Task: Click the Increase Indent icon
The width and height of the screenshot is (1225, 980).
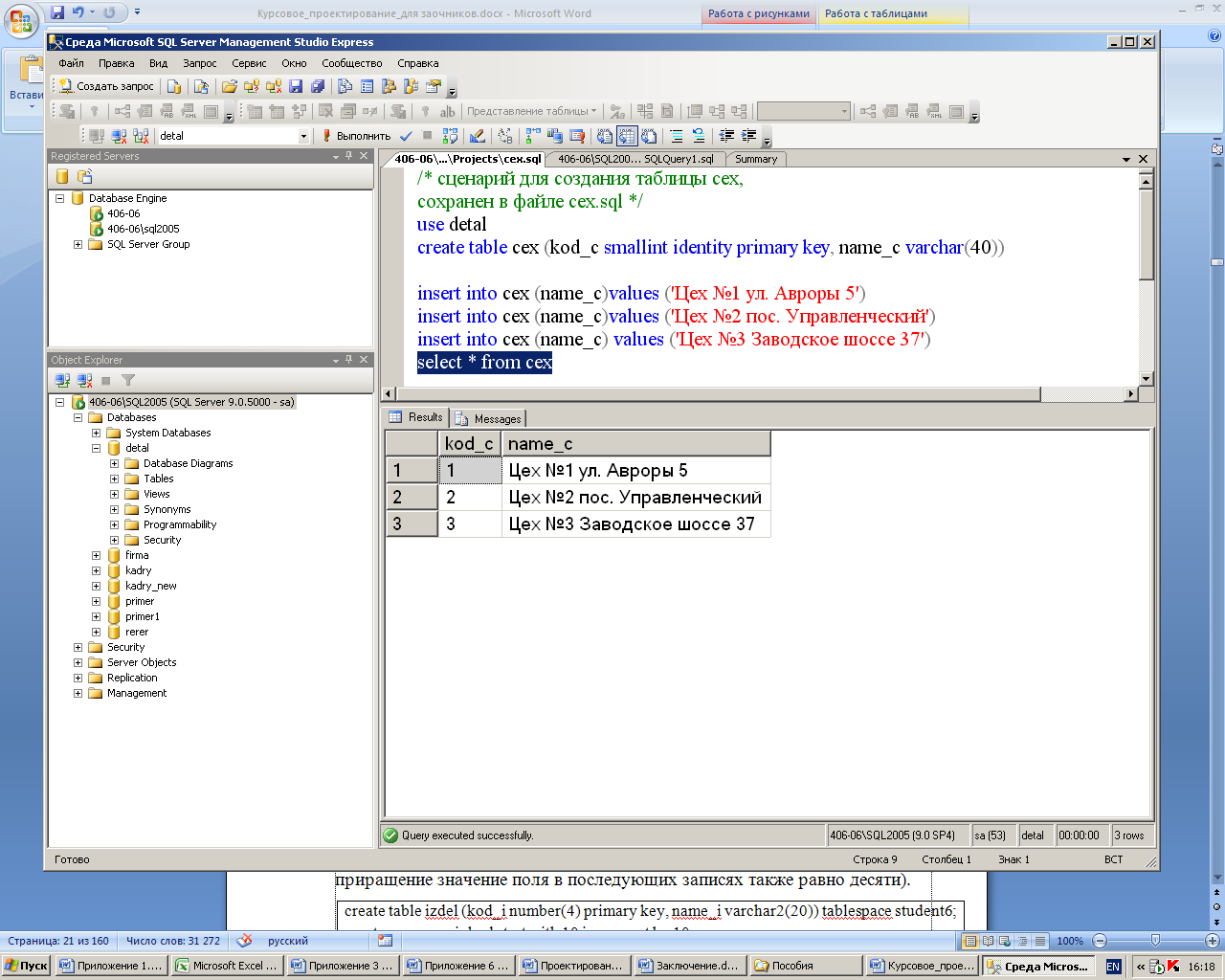Action: point(748,136)
